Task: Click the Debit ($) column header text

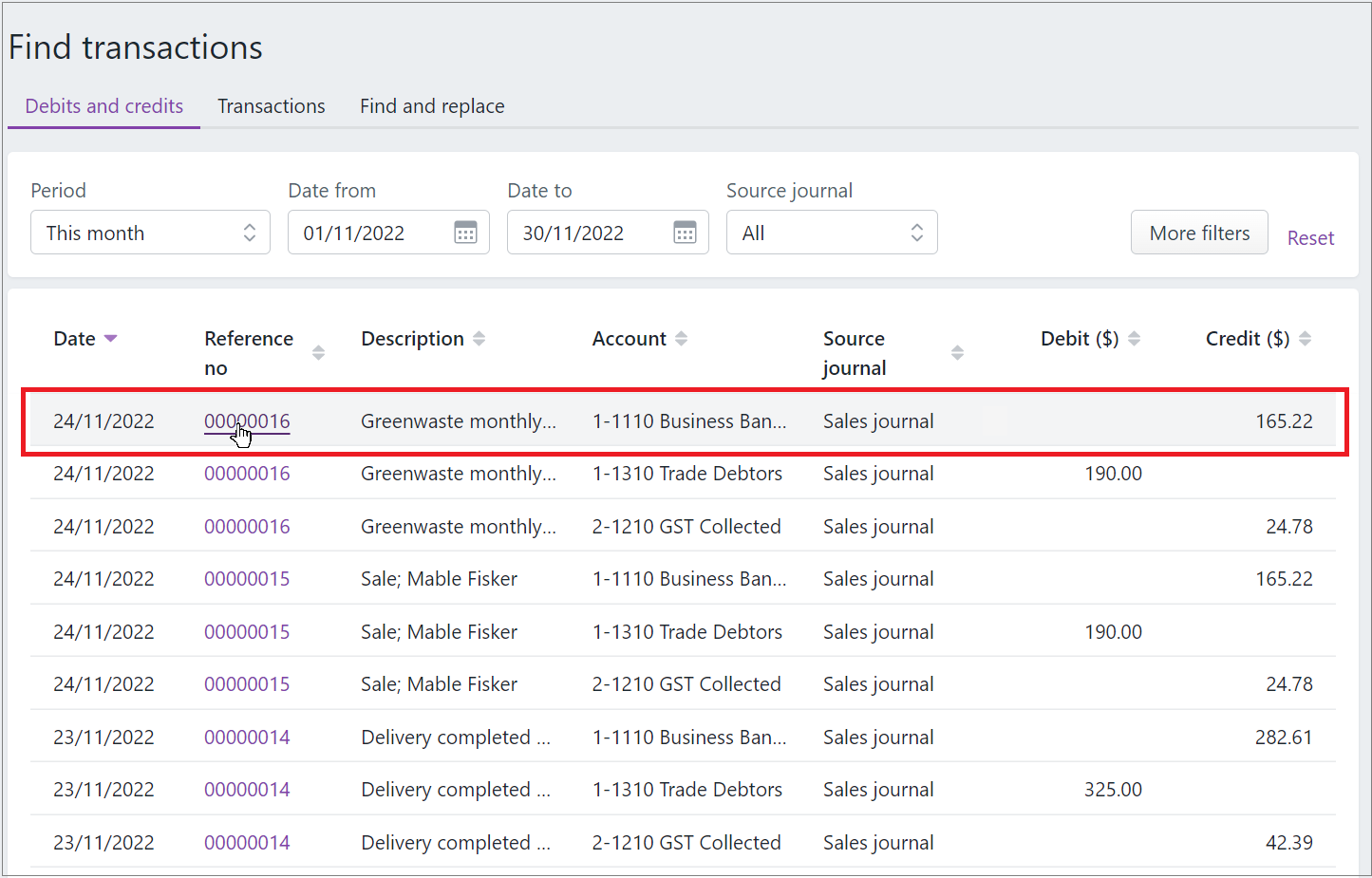Action: click(x=1080, y=339)
